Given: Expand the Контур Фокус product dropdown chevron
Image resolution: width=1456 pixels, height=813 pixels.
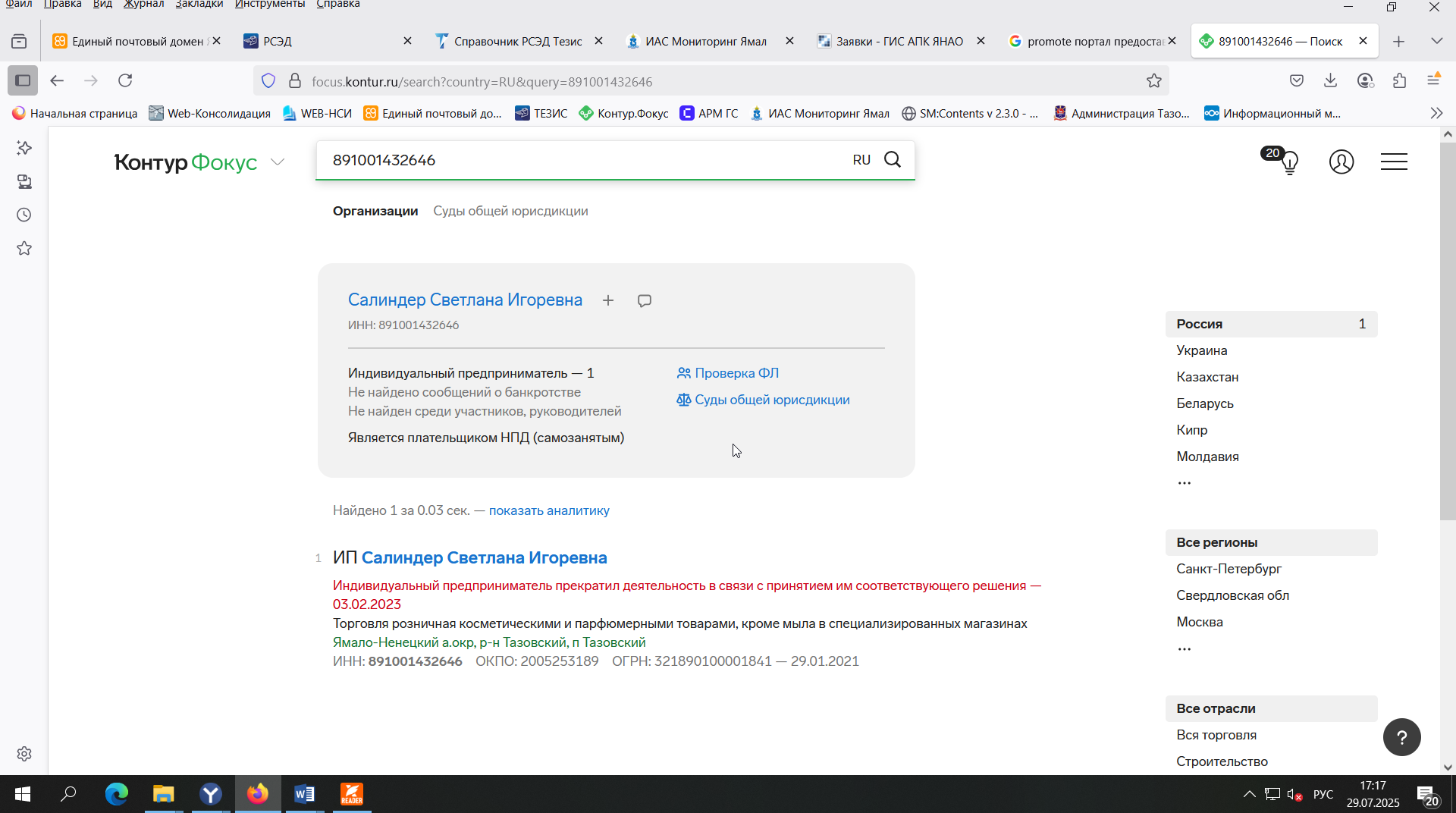Looking at the screenshot, I should (x=278, y=162).
